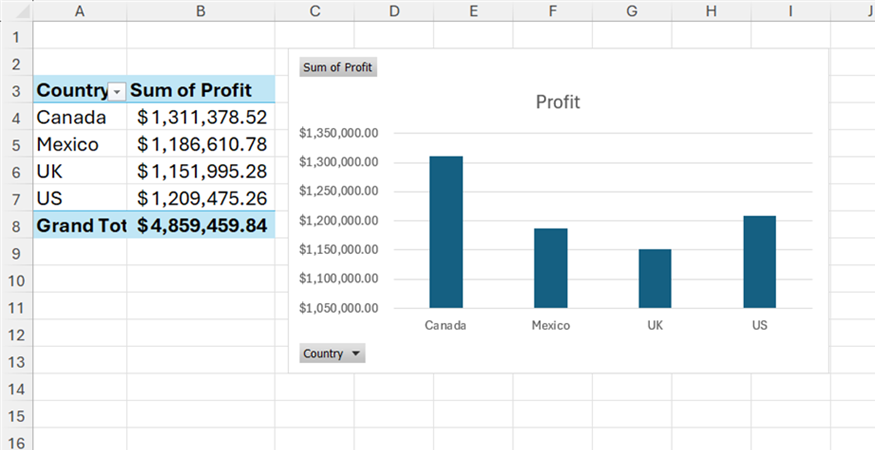
Task: Select row 12 header
Action: tap(16, 334)
